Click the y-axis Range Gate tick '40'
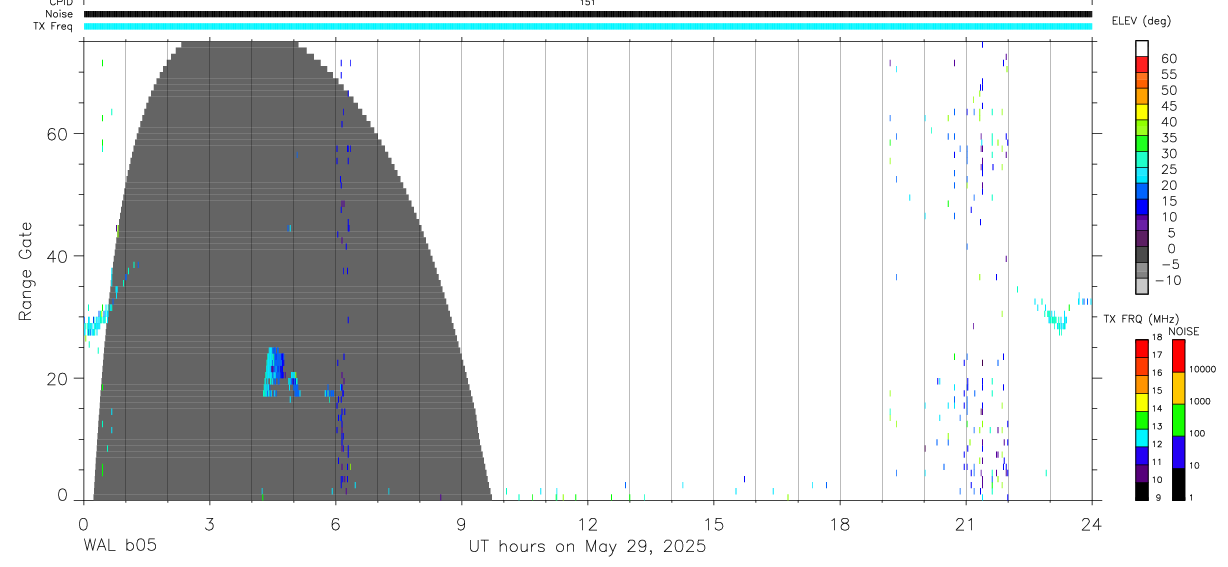 point(58,256)
